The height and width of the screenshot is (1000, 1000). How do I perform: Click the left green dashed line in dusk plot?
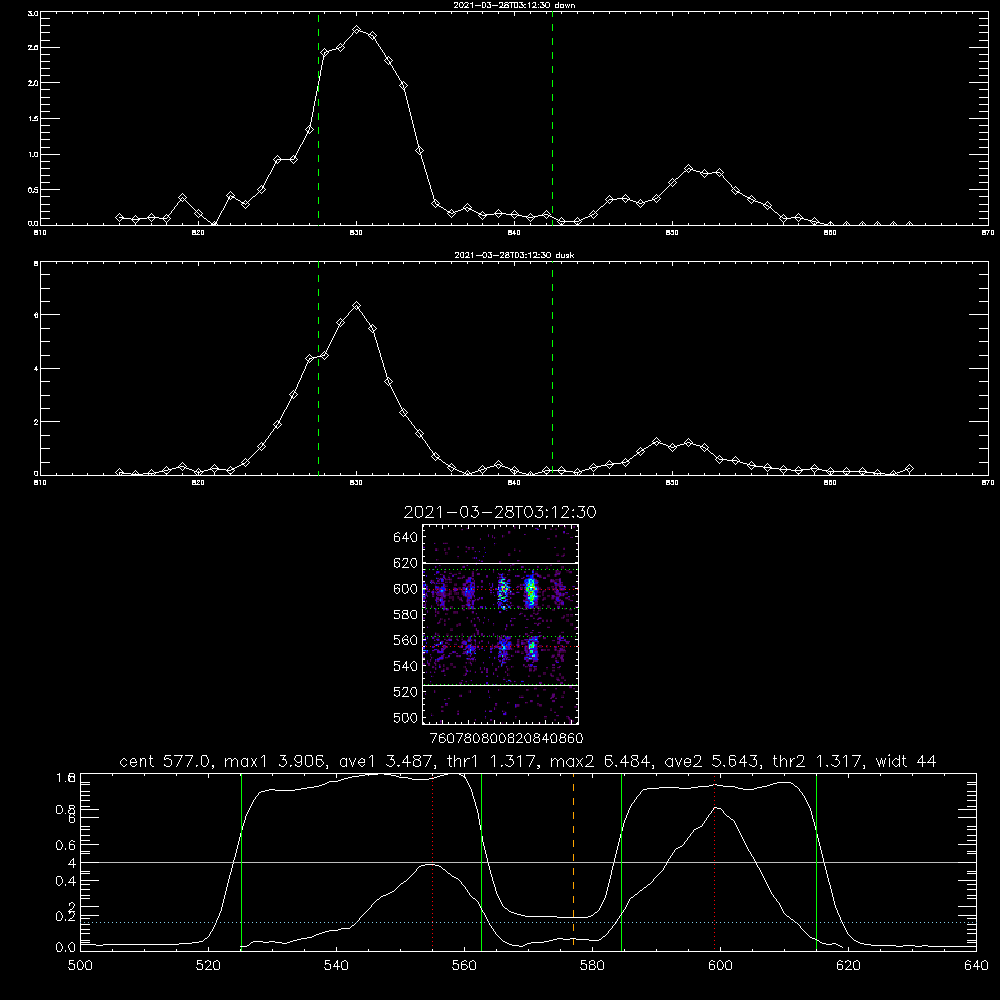tap(318, 368)
